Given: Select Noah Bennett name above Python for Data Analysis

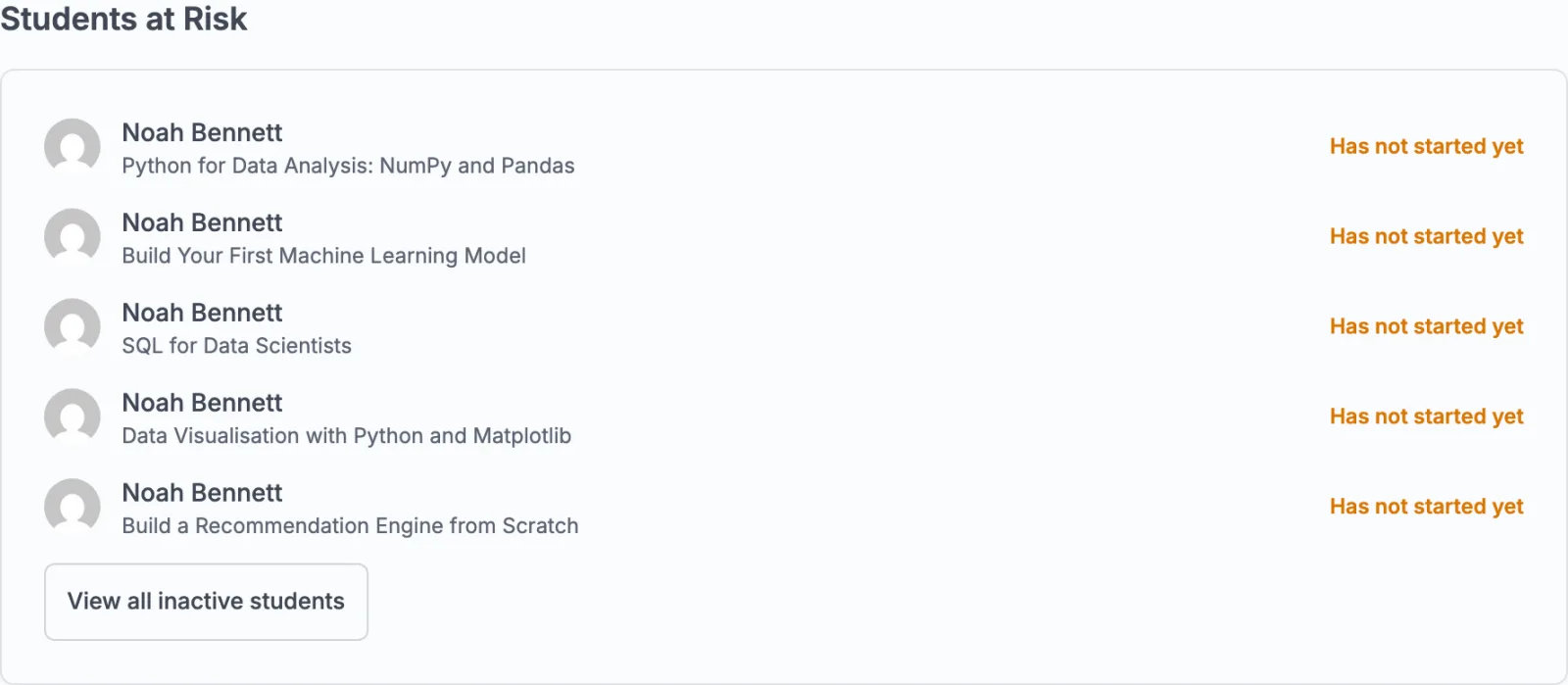Looking at the screenshot, I should [202, 132].
